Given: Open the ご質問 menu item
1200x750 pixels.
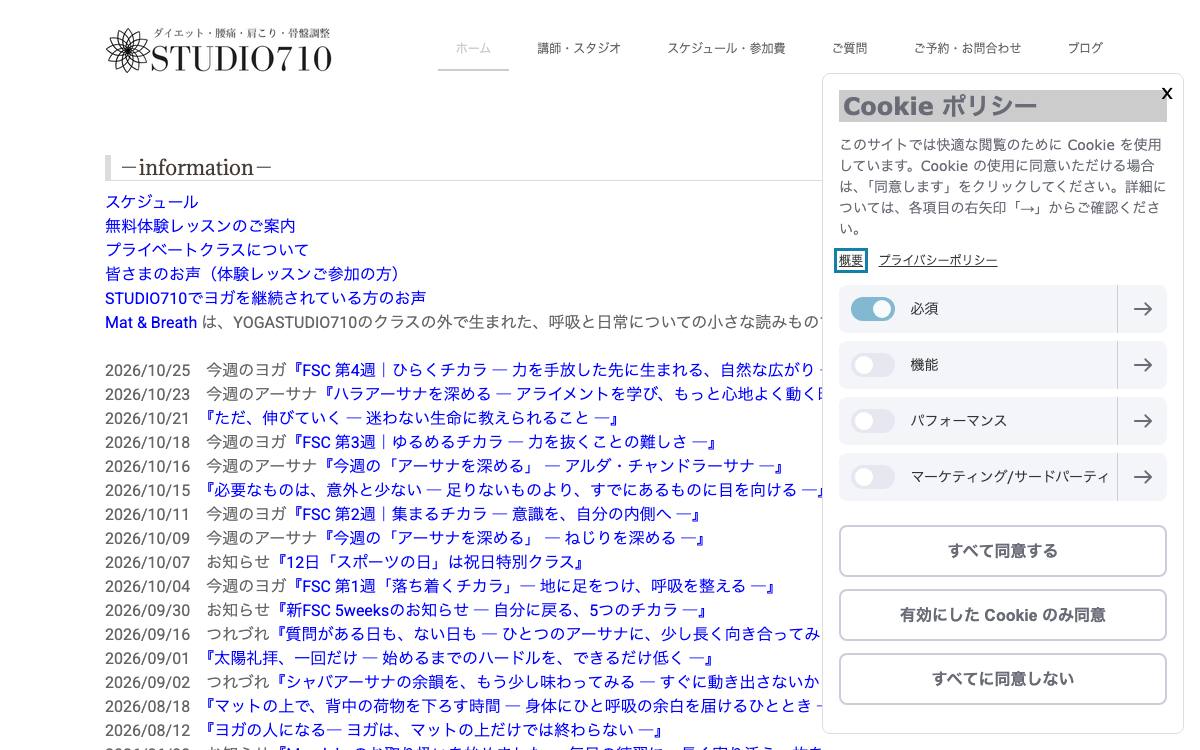Looking at the screenshot, I should (x=849, y=48).
